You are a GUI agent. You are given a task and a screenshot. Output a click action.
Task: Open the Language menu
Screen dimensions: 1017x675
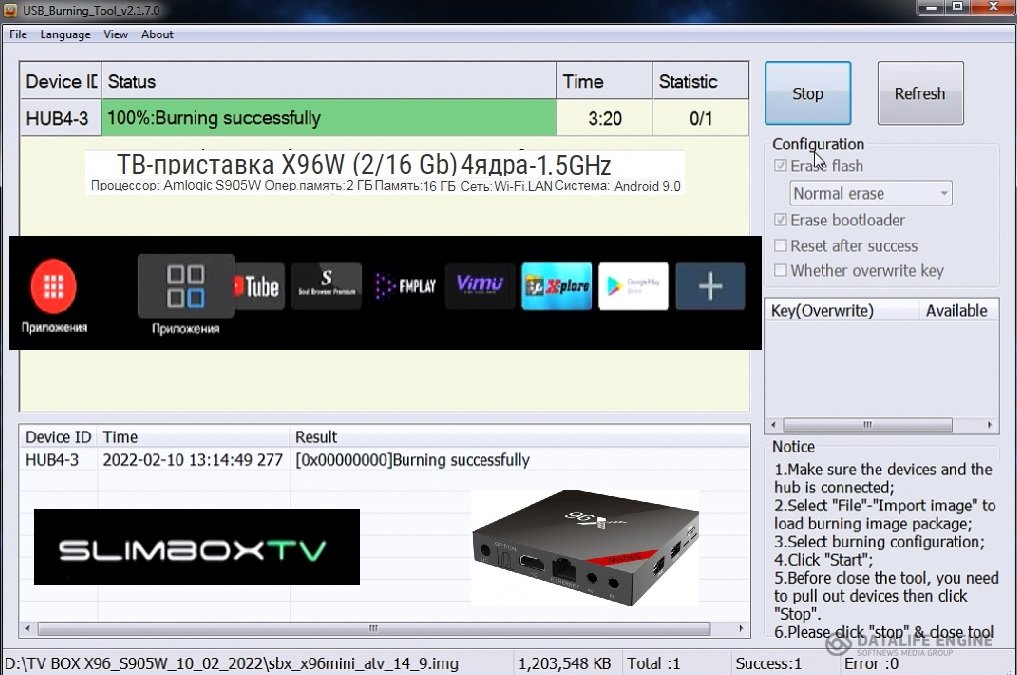(x=66, y=34)
